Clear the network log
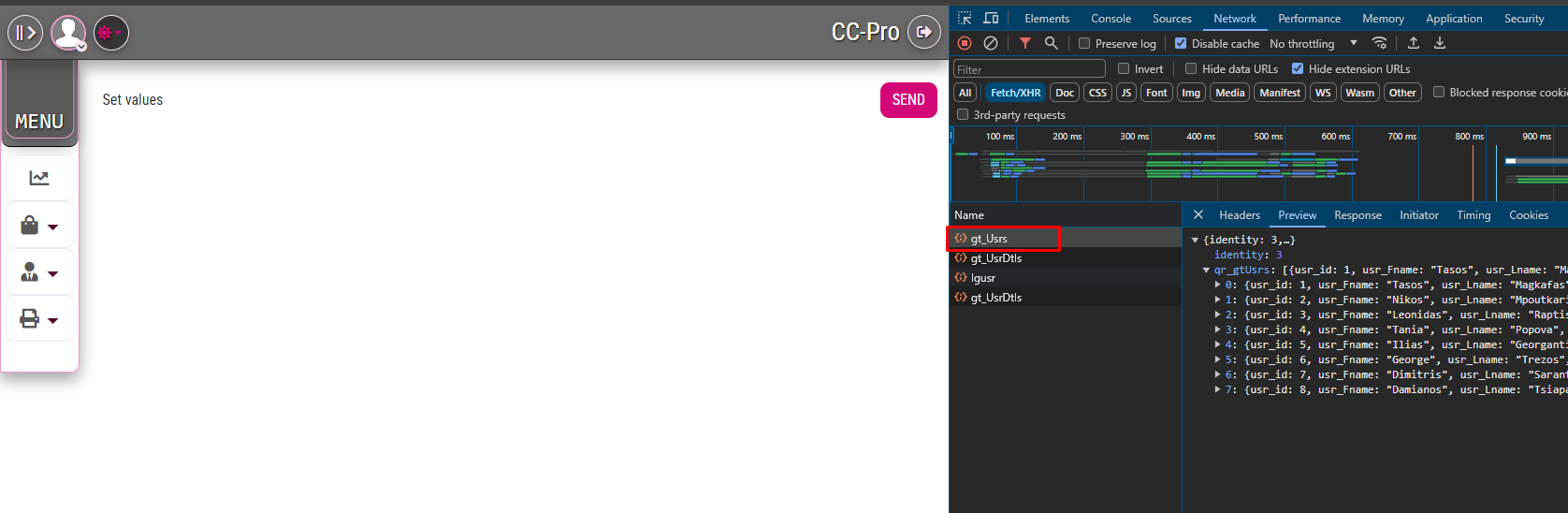 click(x=991, y=43)
